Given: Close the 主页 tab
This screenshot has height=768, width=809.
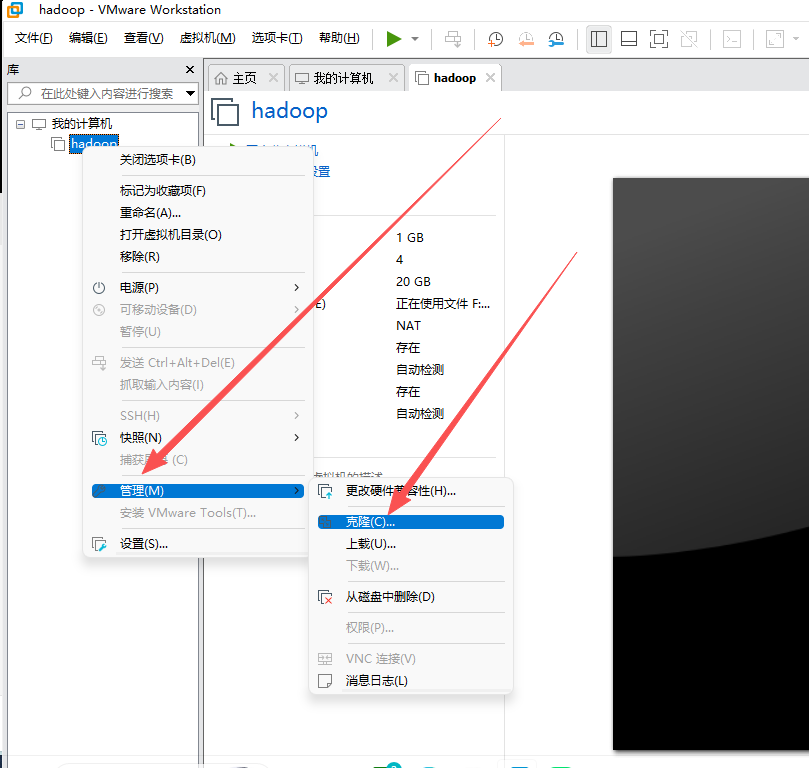Looking at the screenshot, I should tap(273, 78).
